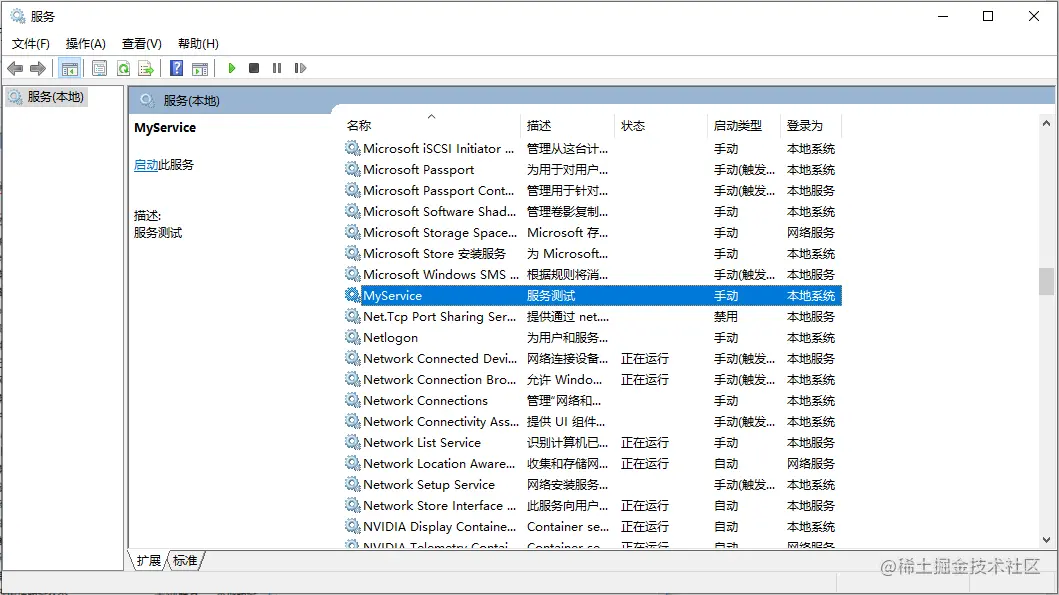
Task: Open the 操作(A) menu
Action: point(86,44)
